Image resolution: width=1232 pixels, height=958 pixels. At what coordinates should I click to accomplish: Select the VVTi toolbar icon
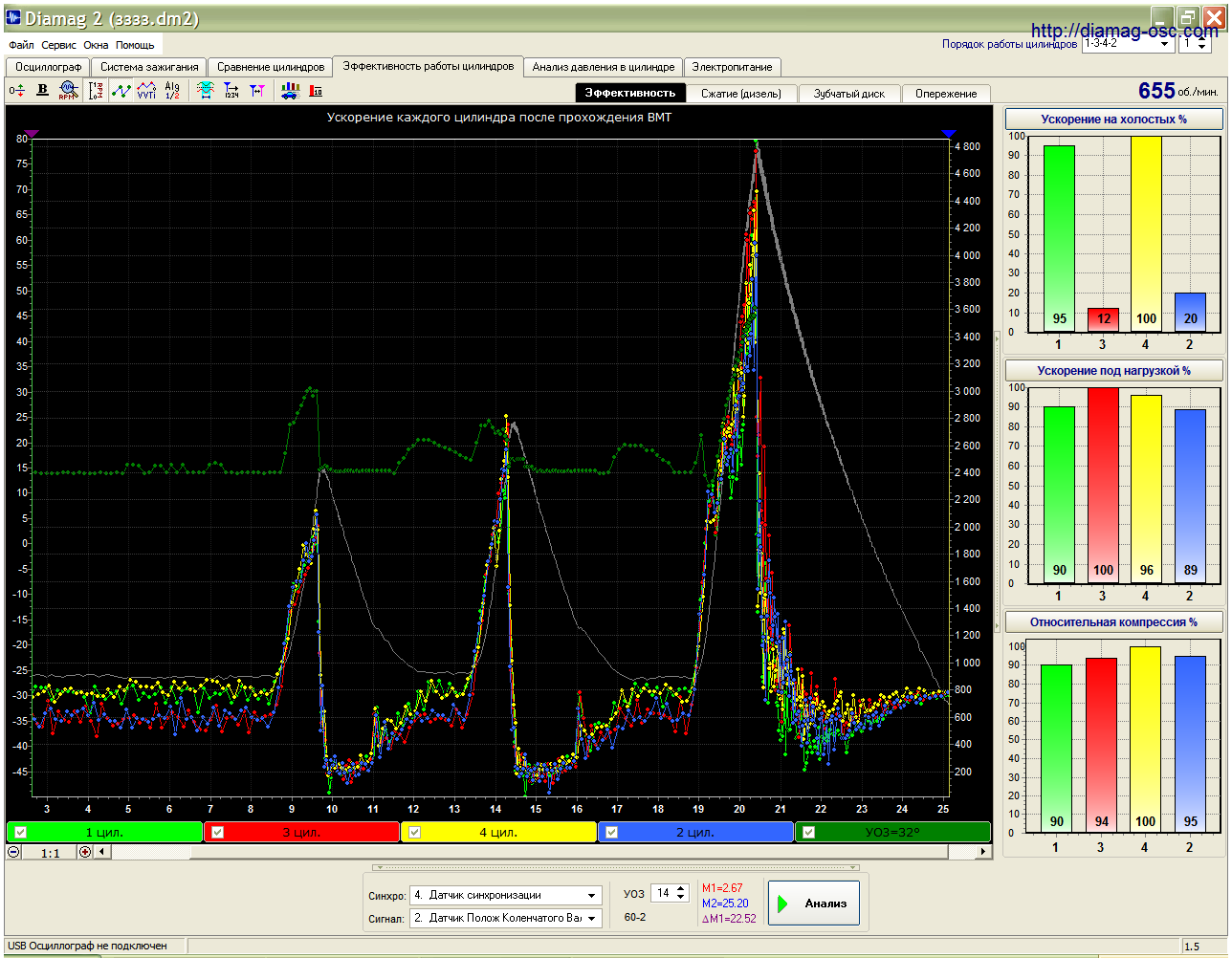click(146, 90)
